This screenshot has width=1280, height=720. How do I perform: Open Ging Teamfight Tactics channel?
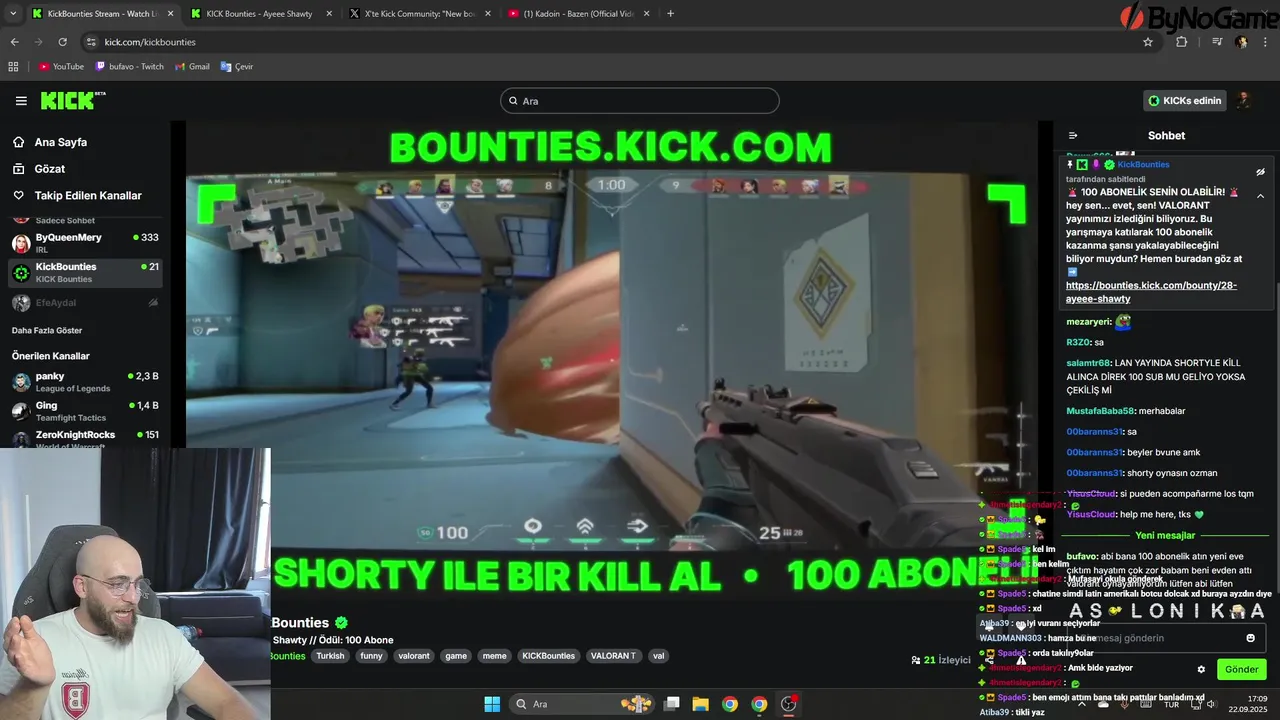pyautogui.click(x=86, y=411)
